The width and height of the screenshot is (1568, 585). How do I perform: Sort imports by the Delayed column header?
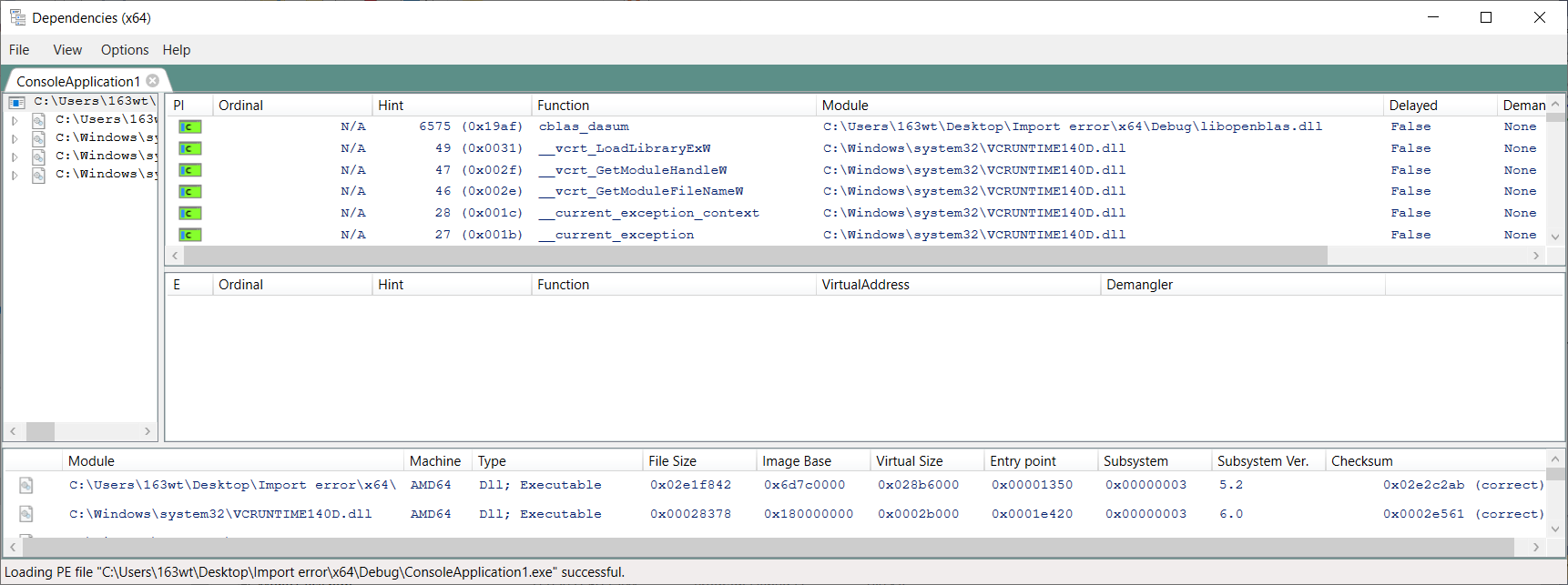(1440, 106)
